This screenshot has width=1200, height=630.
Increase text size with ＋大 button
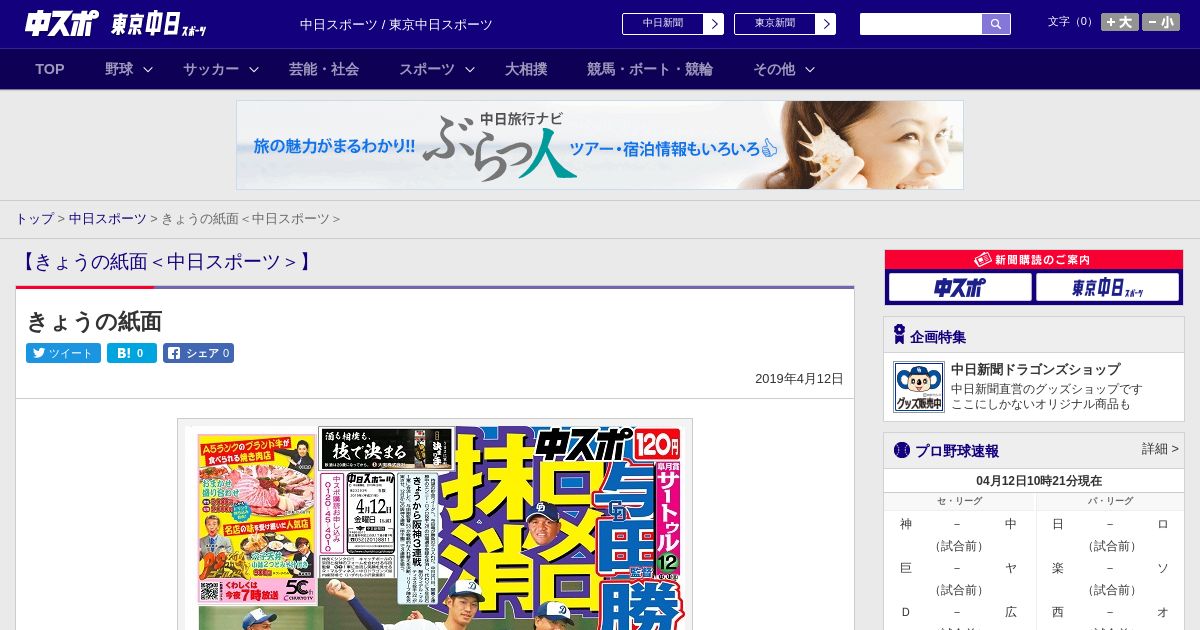1120,22
